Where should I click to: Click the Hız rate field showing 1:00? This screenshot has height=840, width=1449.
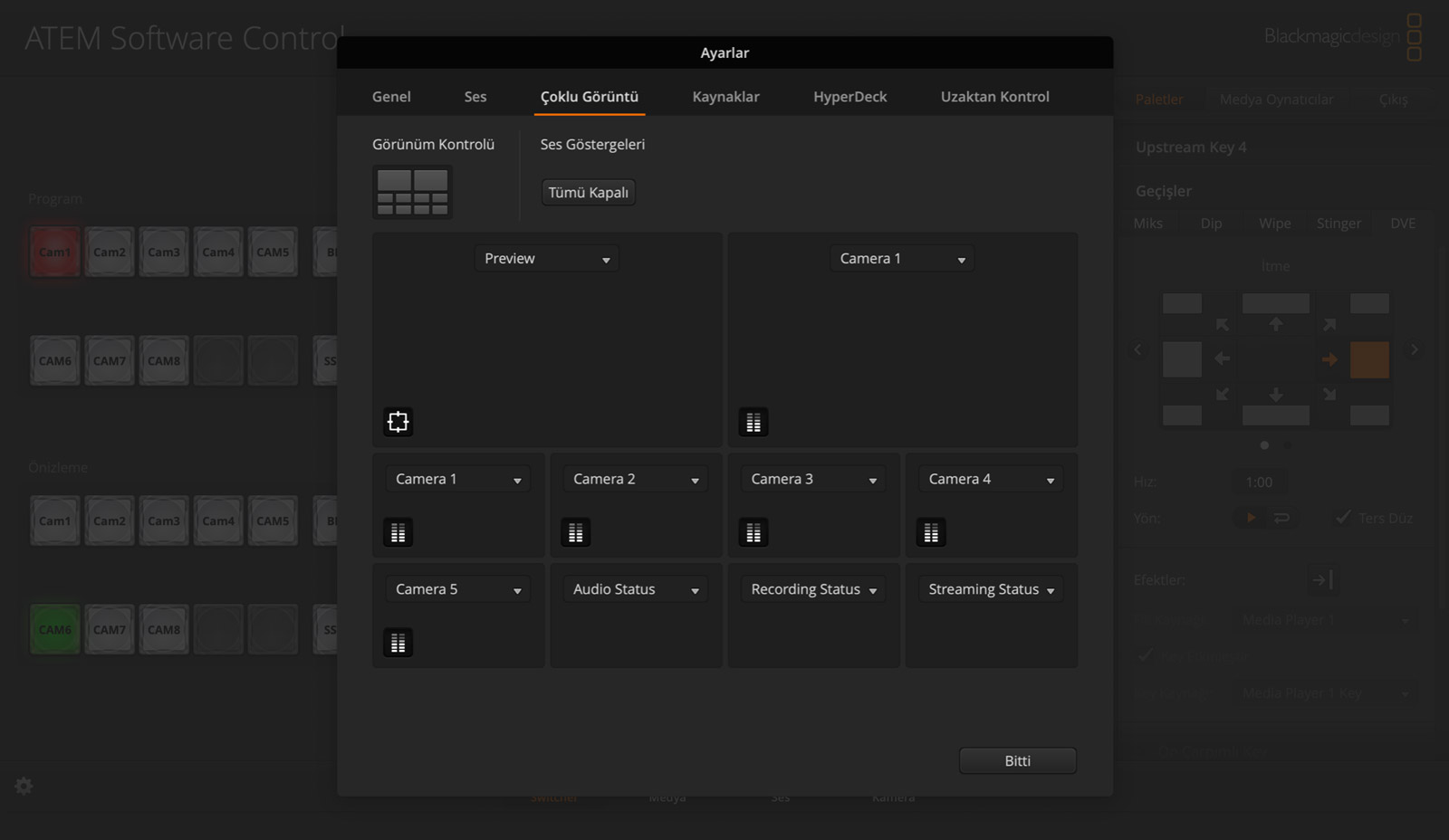point(1259,482)
